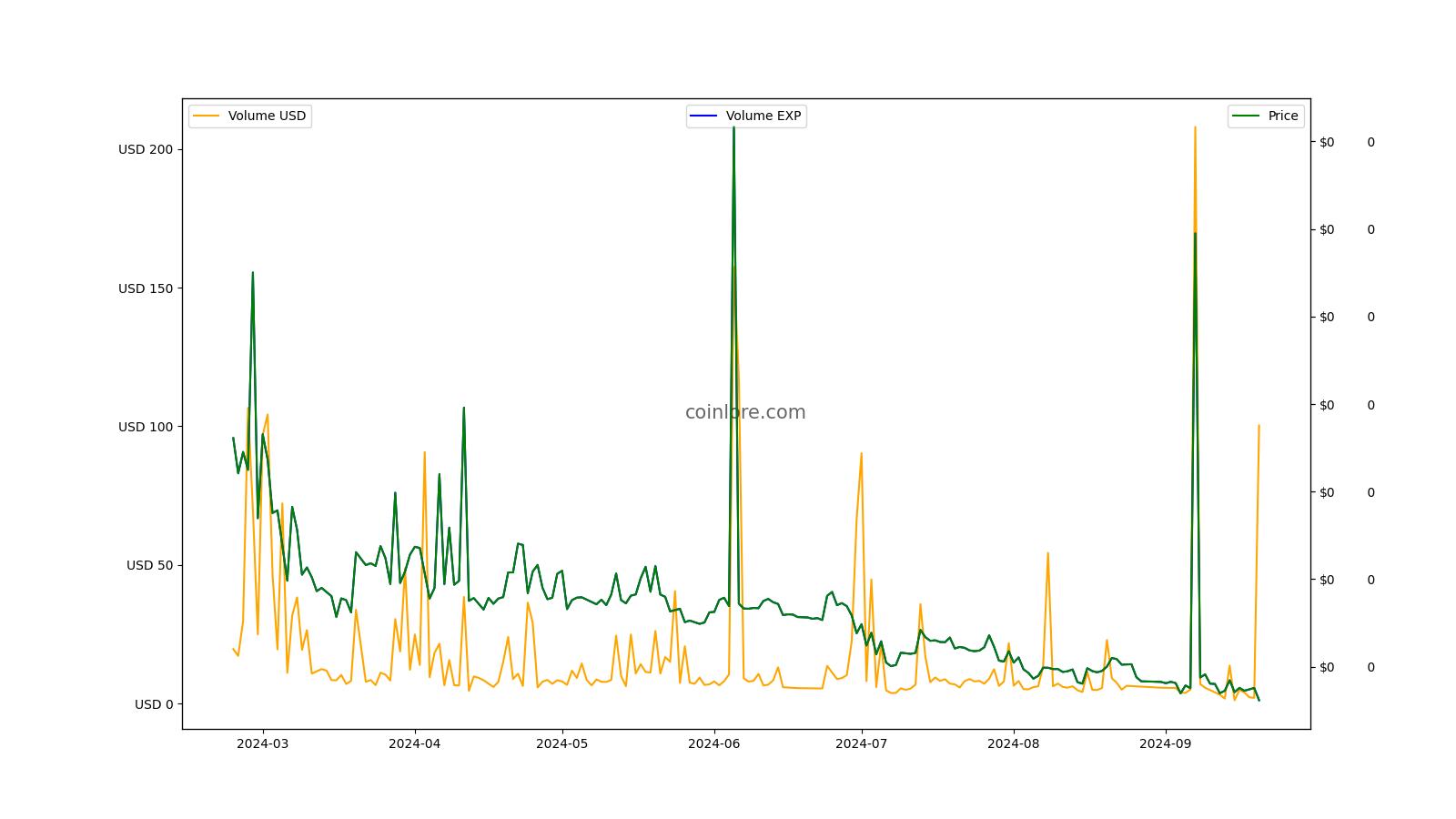Click the Price legend entry
The image size is (1456, 819).
1266,116
